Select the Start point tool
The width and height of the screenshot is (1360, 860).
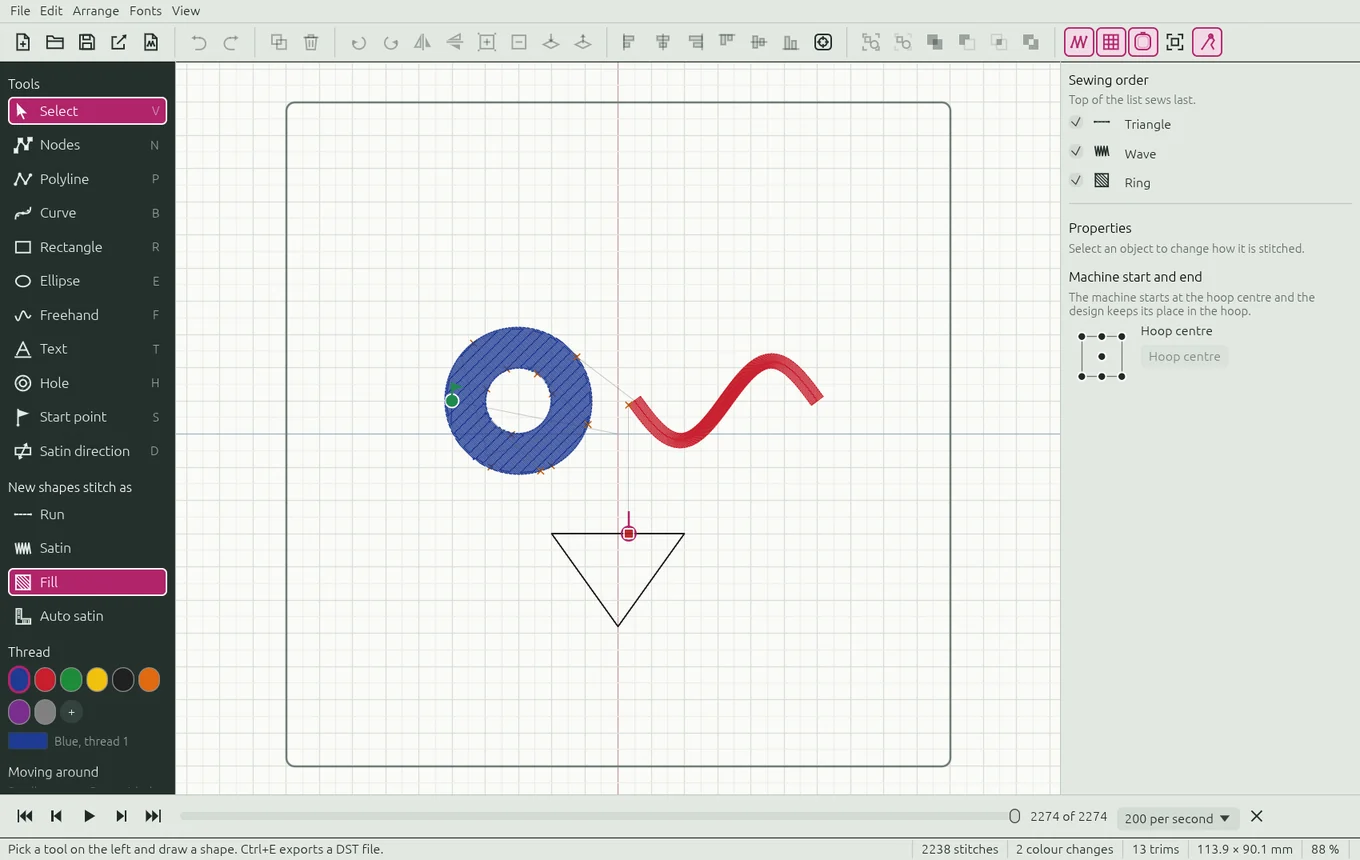[x=87, y=417]
